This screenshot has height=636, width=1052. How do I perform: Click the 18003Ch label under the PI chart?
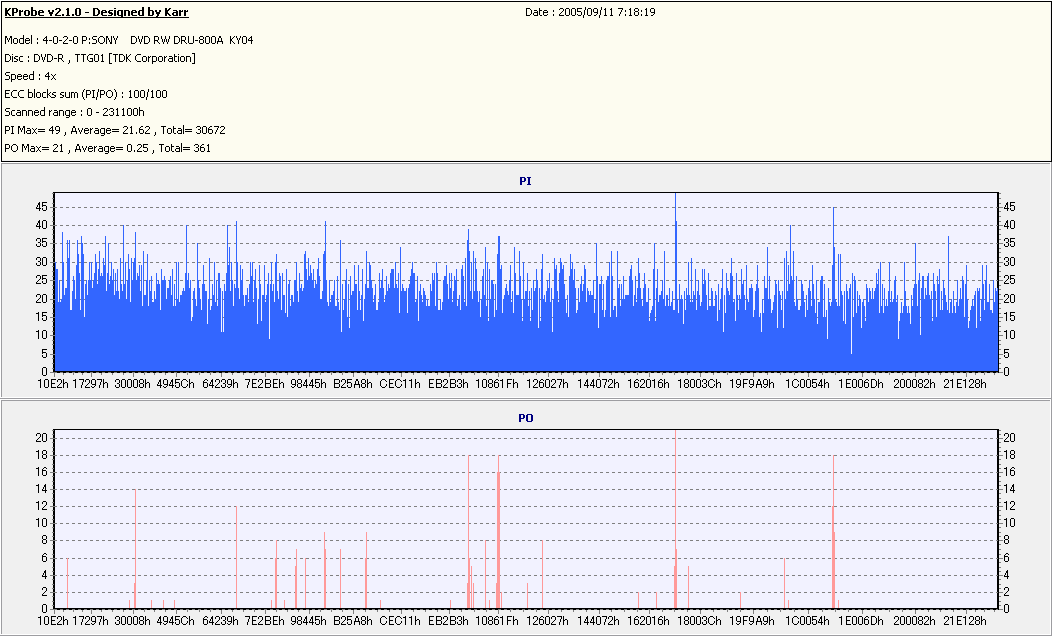coord(699,384)
